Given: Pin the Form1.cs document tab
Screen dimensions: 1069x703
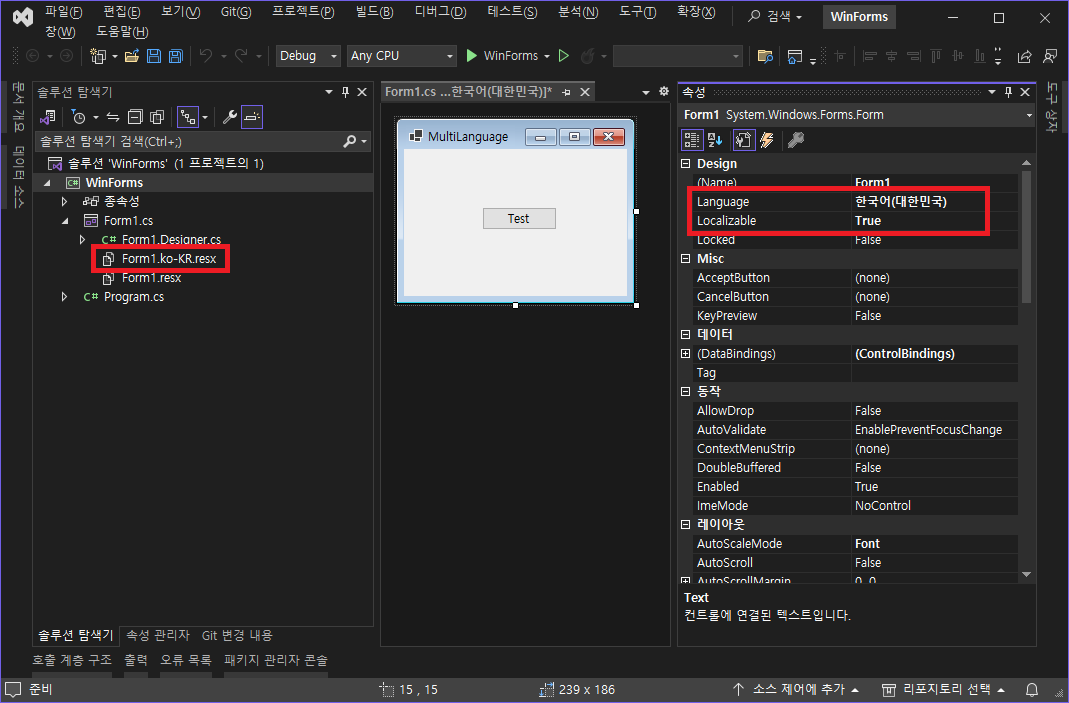Looking at the screenshot, I should (x=567, y=92).
